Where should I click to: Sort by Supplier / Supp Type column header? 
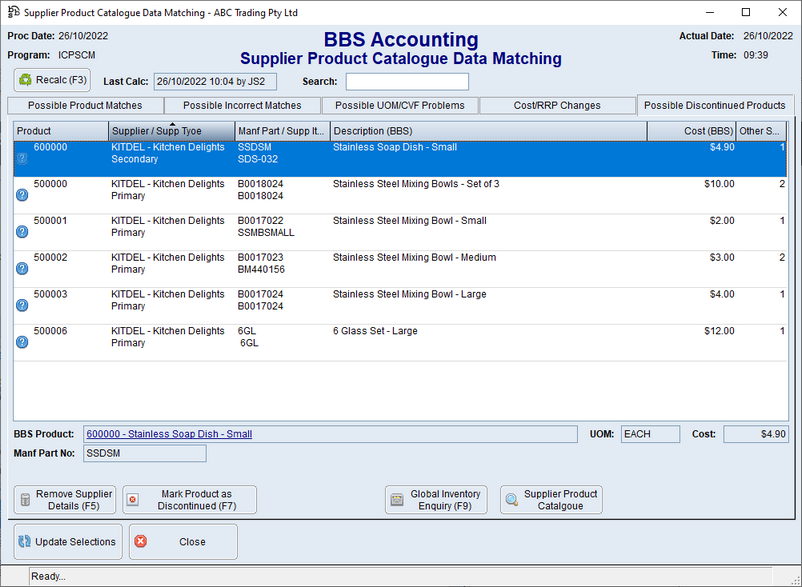pos(170,131)
